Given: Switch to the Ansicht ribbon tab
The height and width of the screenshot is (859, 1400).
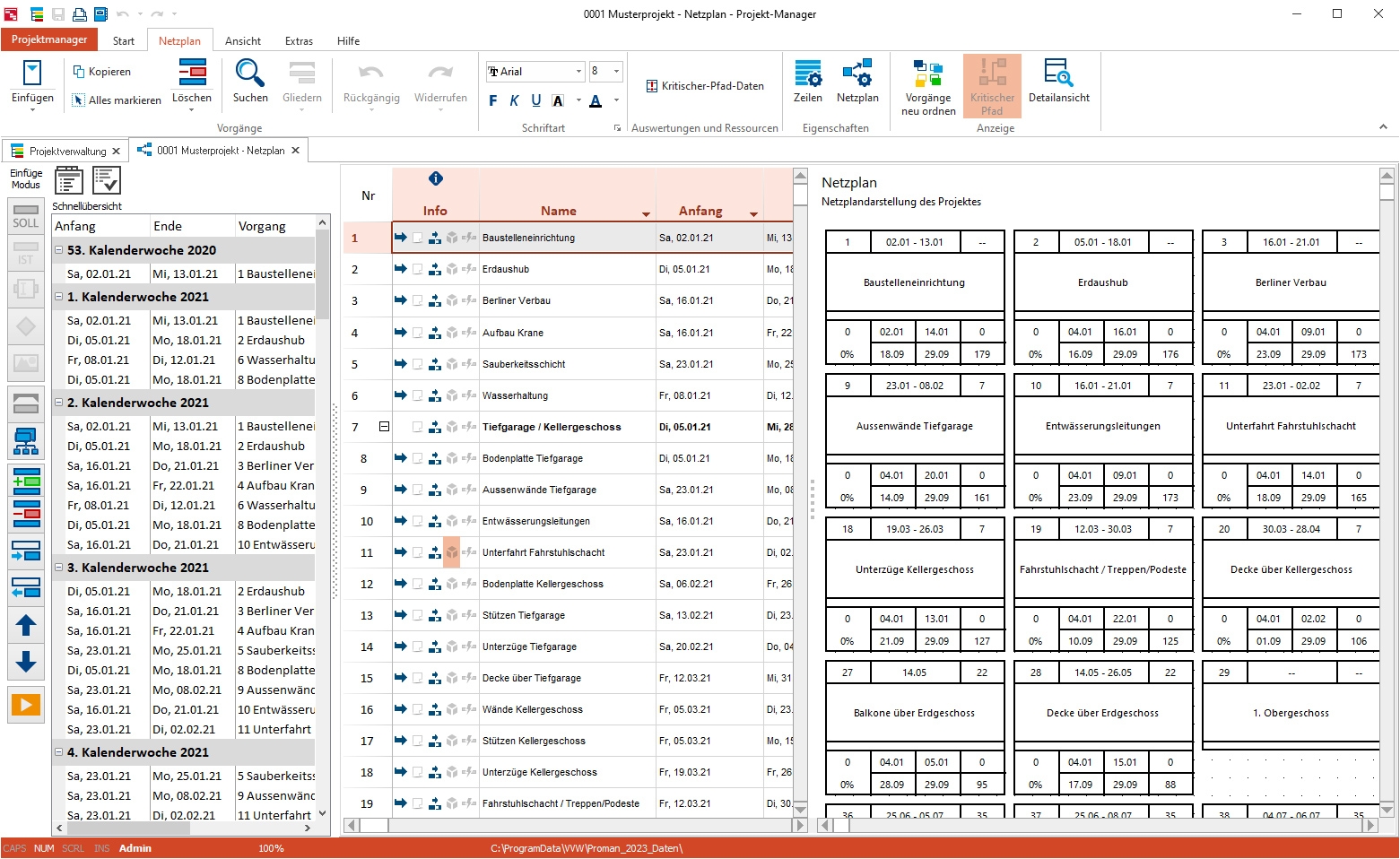Looking at the screenshot, I should 242,41.
